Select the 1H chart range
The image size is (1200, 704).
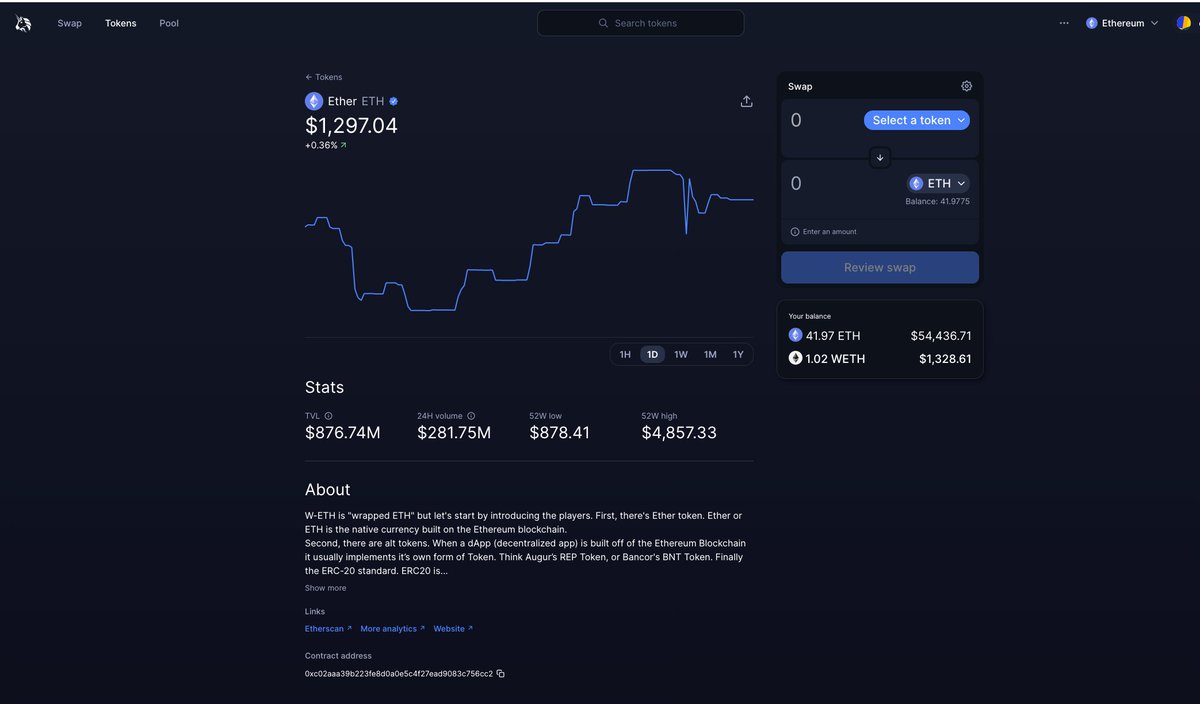pos(625,354)
